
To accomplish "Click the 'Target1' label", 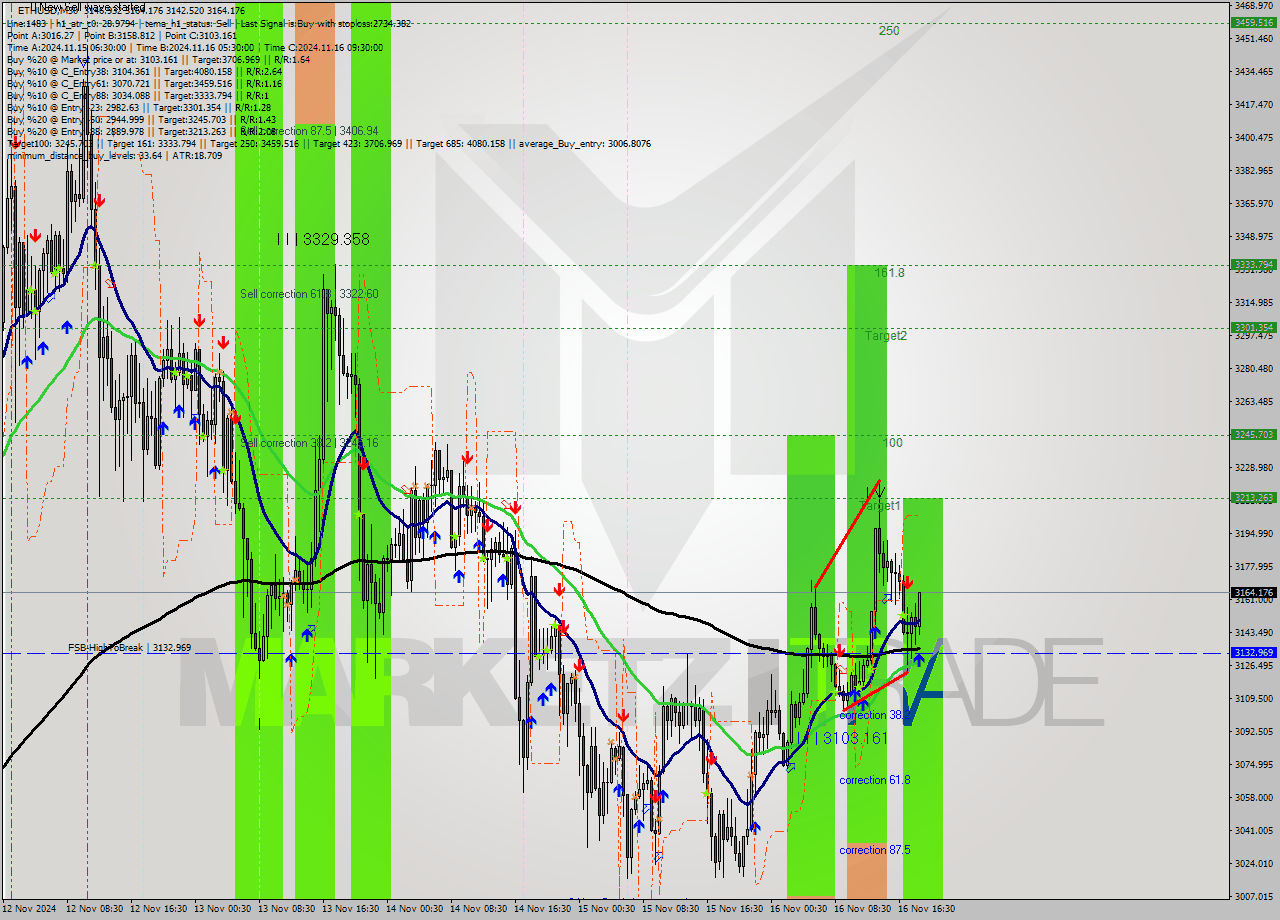I will (881, 506).
